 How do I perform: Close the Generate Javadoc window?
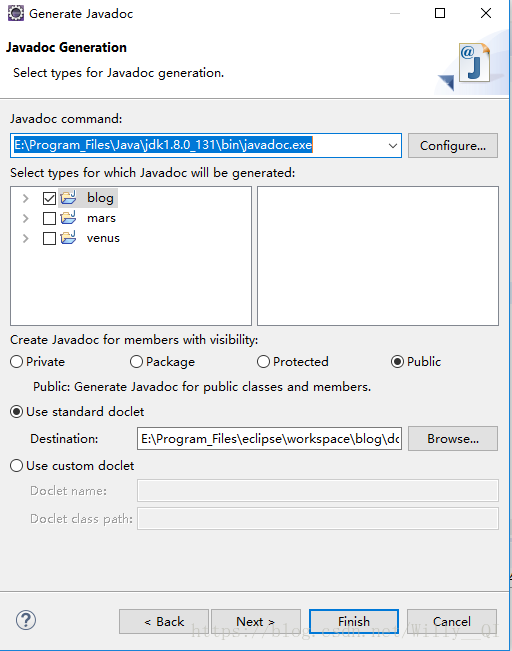[x=486, y=13]
